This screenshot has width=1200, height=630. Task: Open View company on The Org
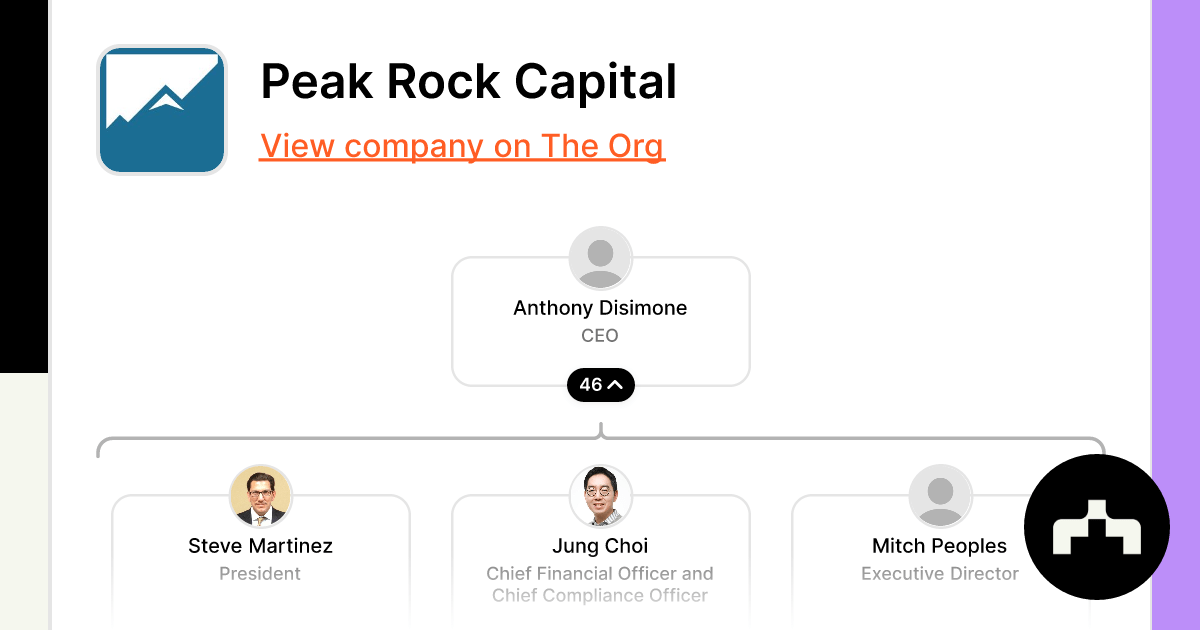pyautogui.click(x=462, y=146)
